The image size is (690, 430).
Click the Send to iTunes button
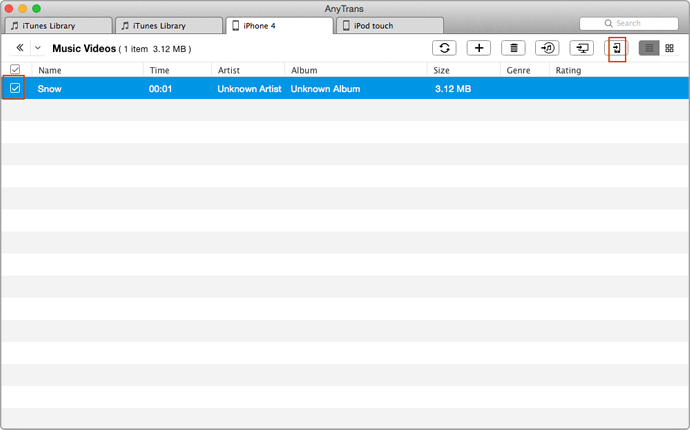click(x=547, y=48)
